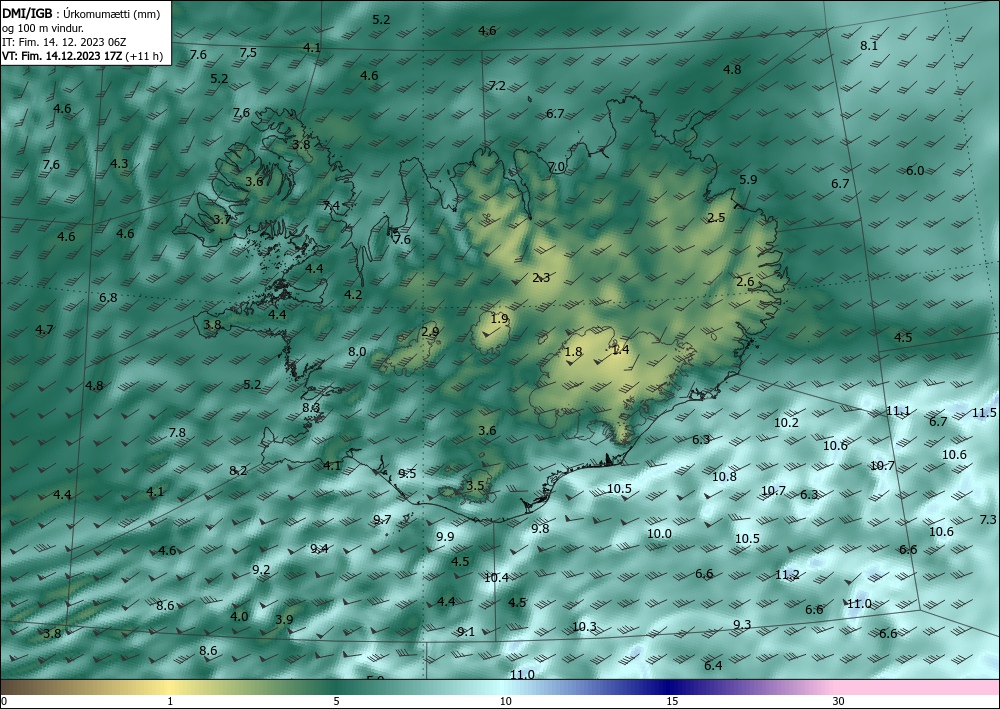1000x709 pixels.
Task: Click the 2.3 value in the highlands
Action: click(541, 277)
